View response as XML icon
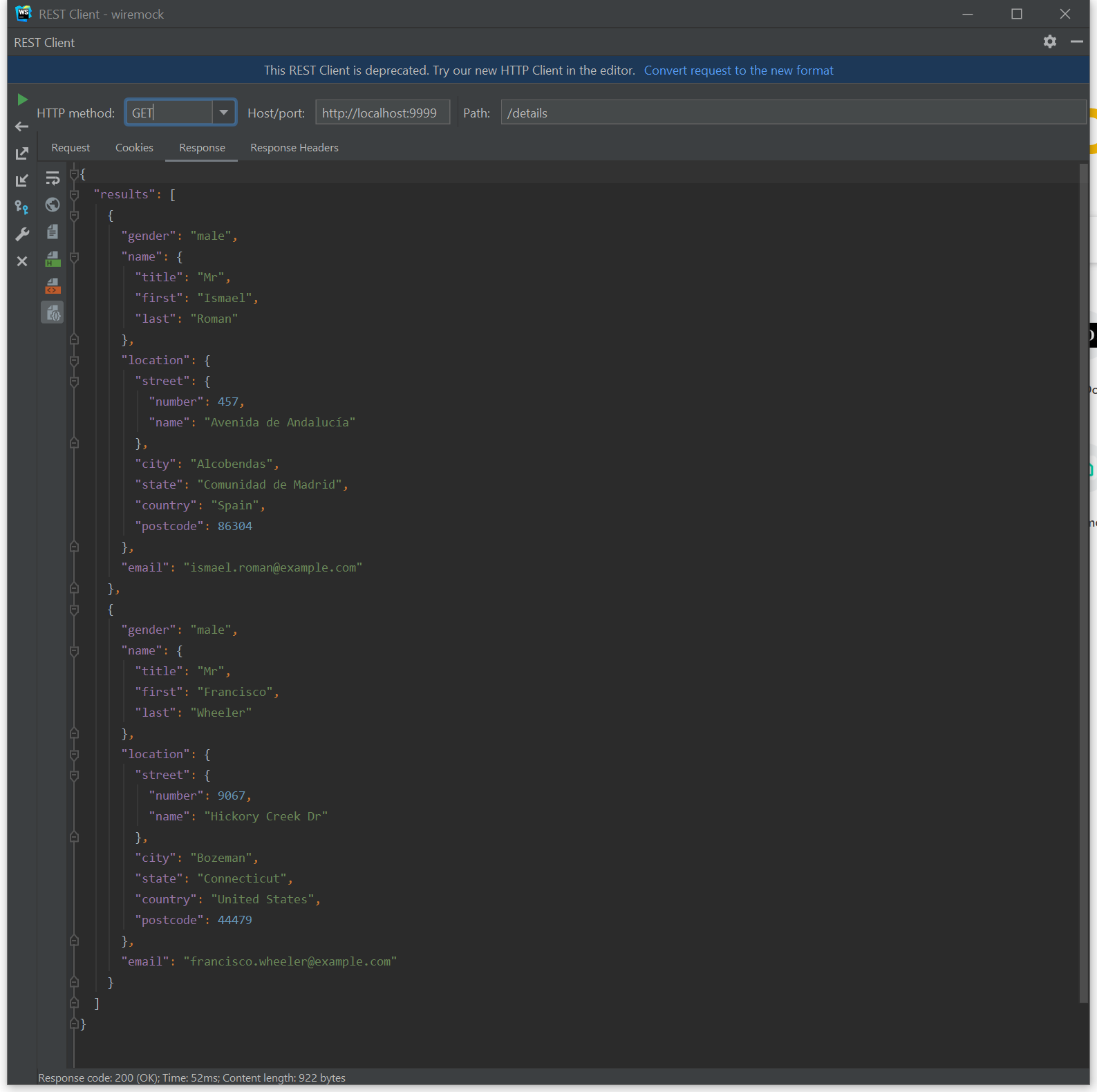 (x=53, y=286)
